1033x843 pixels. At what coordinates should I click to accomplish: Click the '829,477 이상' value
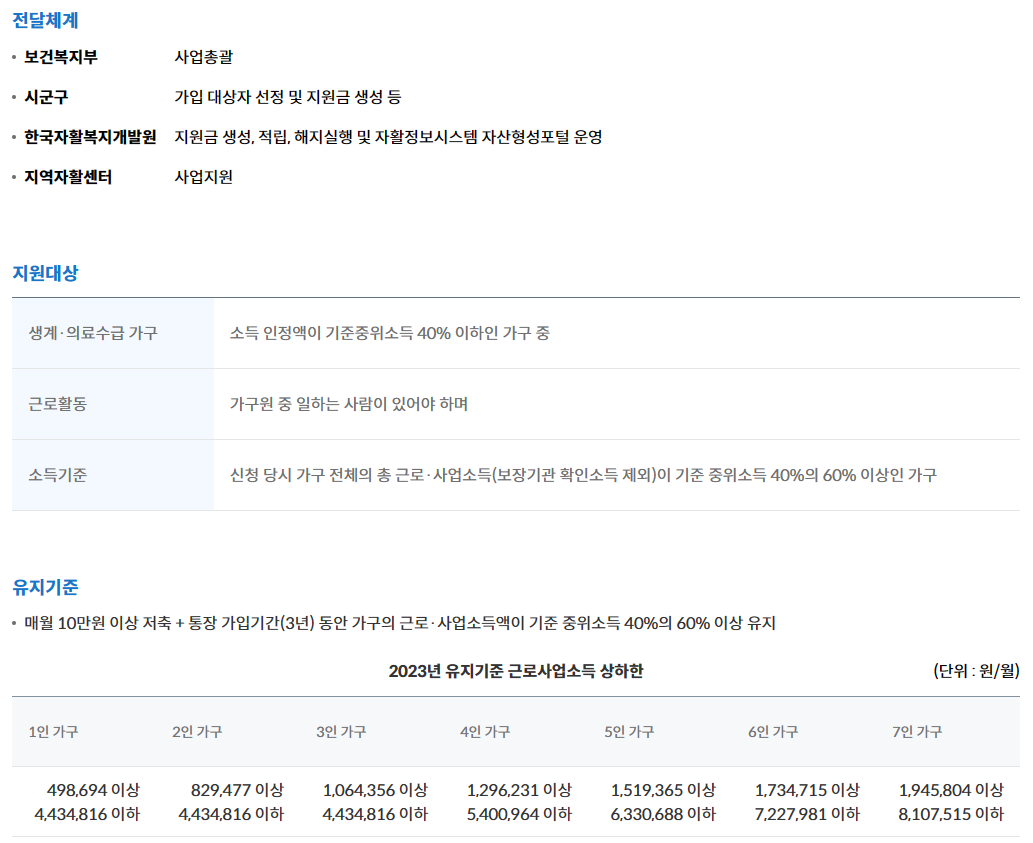pyautogui.click(x=237, y=790)
